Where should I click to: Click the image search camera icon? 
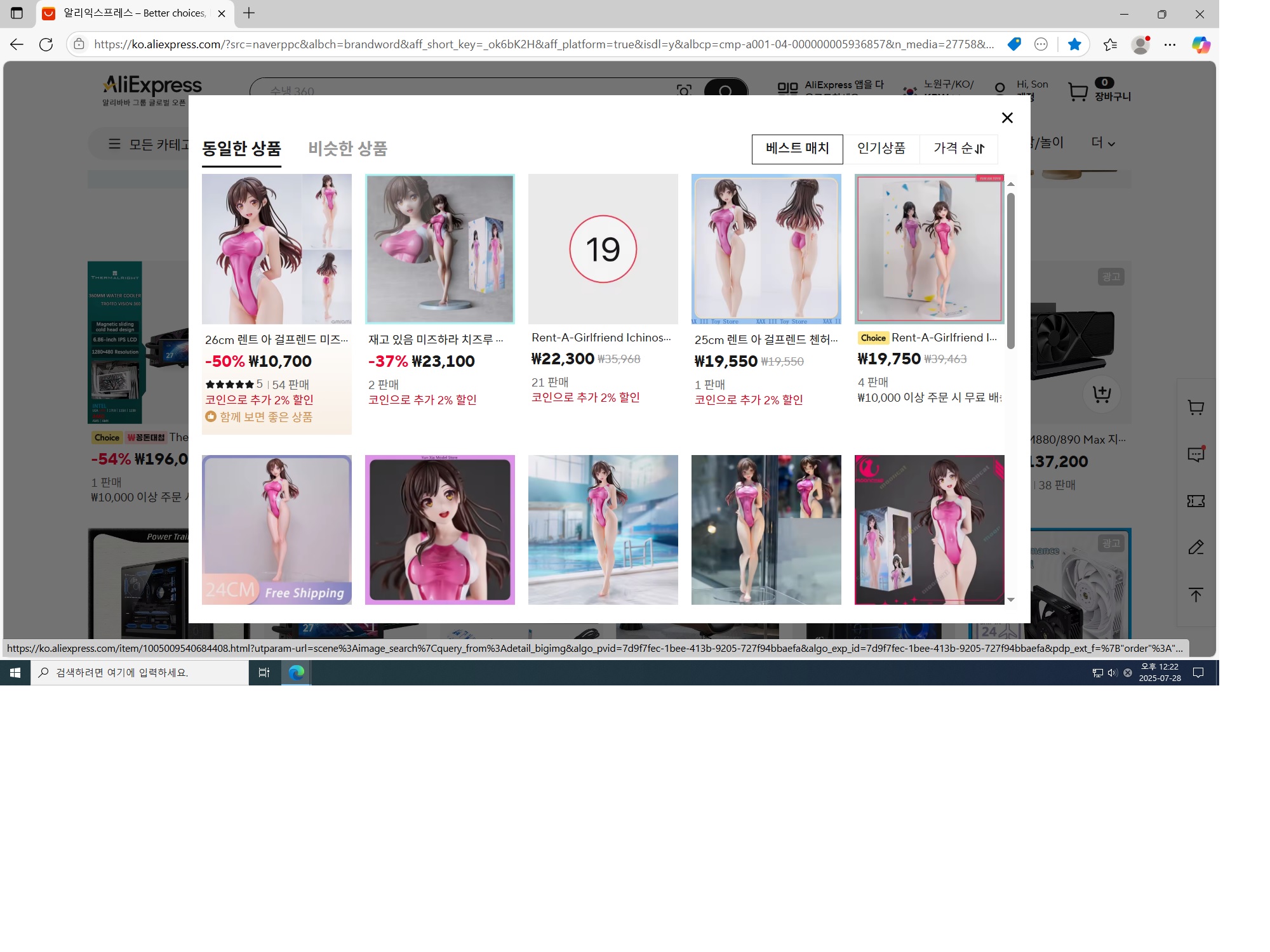click(x=684, y=91)
